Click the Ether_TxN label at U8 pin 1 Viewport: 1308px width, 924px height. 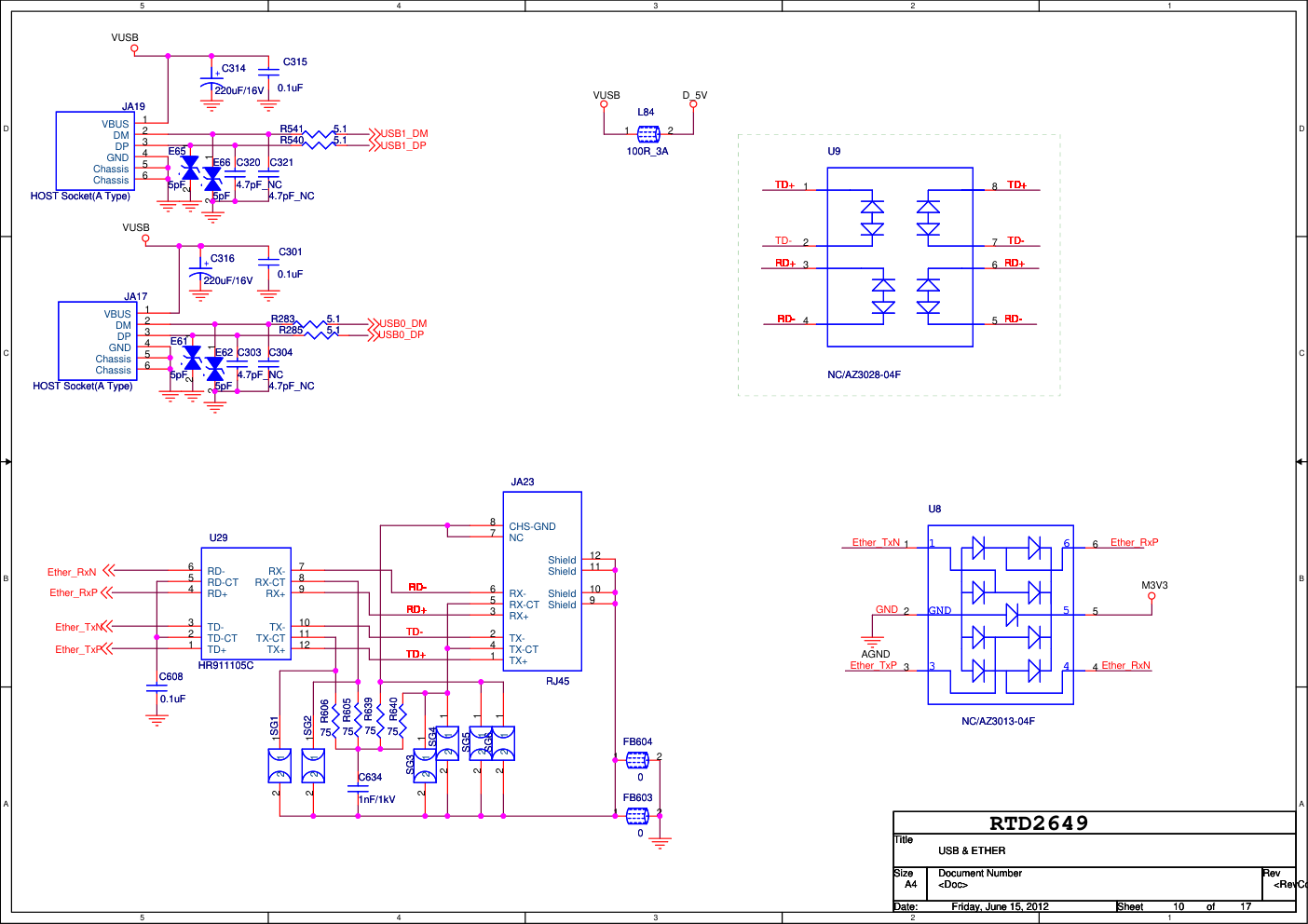point(877,543)
